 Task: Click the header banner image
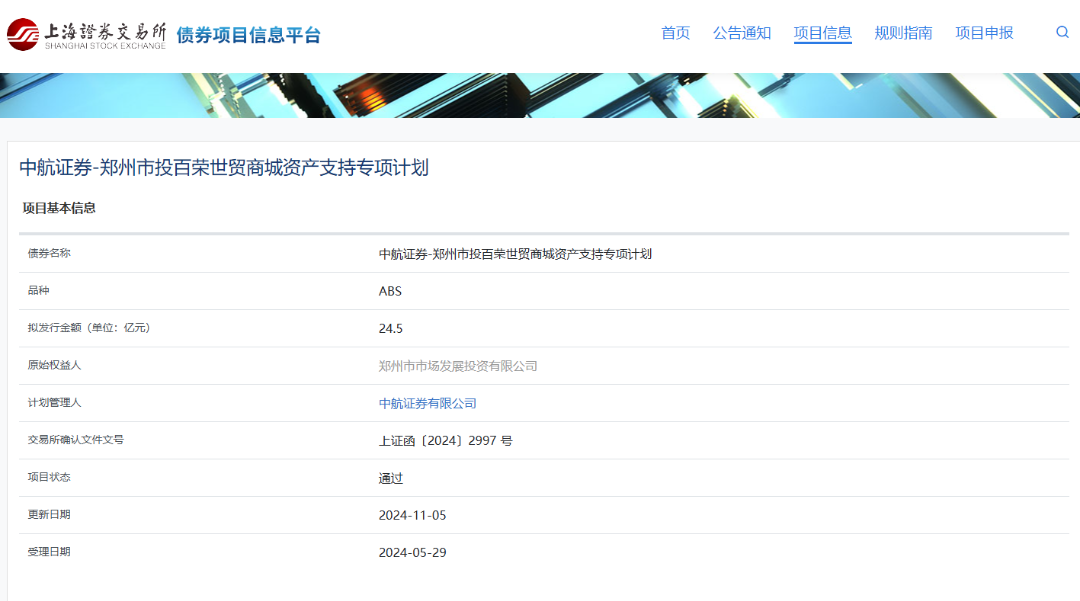(540, 95)
